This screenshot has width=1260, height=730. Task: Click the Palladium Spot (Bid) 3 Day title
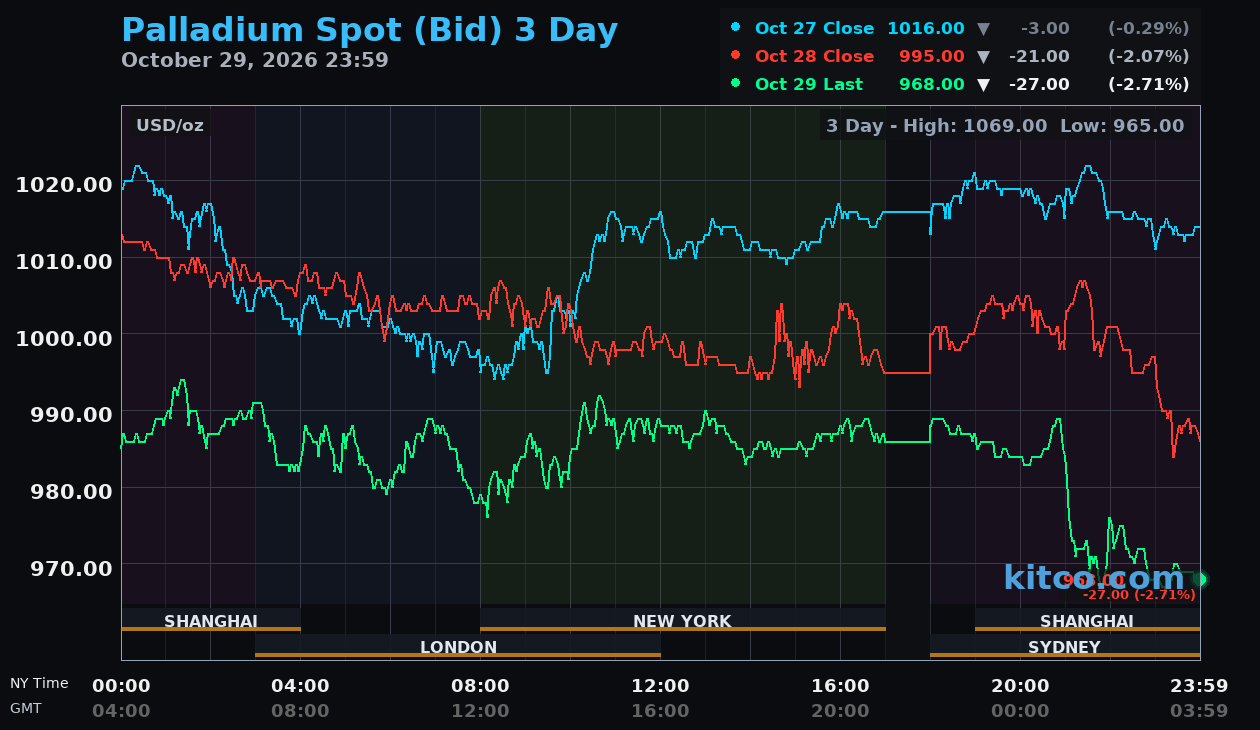[369, 31]
